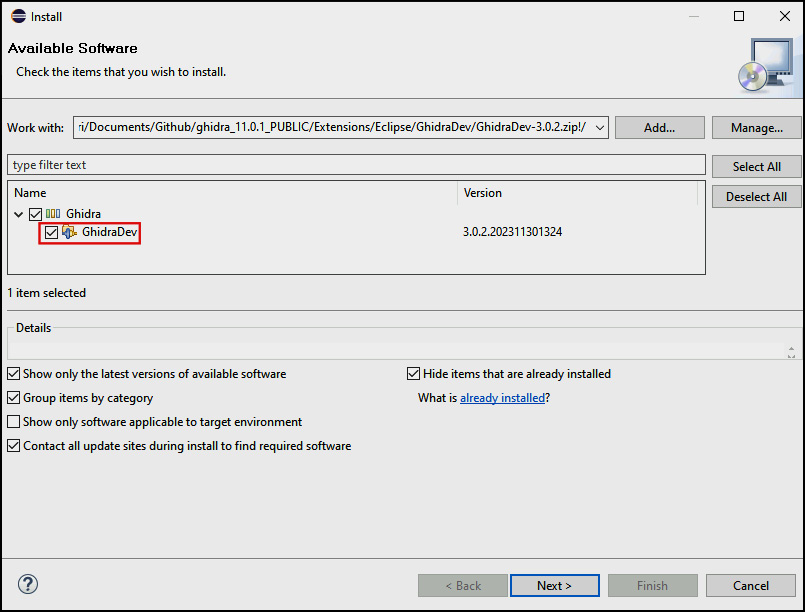Select the Ghidra category row label

tap(83, 214)
